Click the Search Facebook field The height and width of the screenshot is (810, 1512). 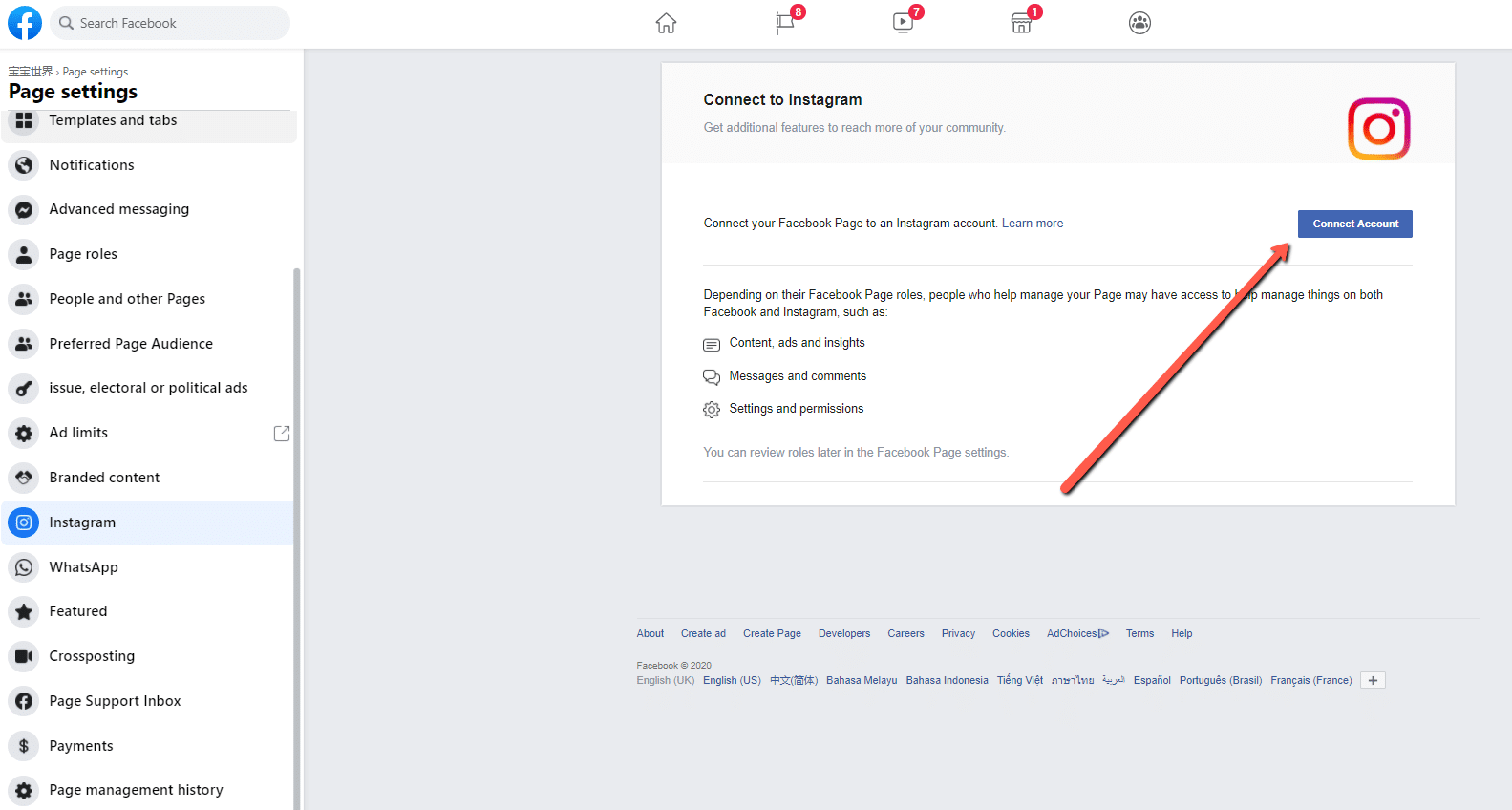click(172, 23)
